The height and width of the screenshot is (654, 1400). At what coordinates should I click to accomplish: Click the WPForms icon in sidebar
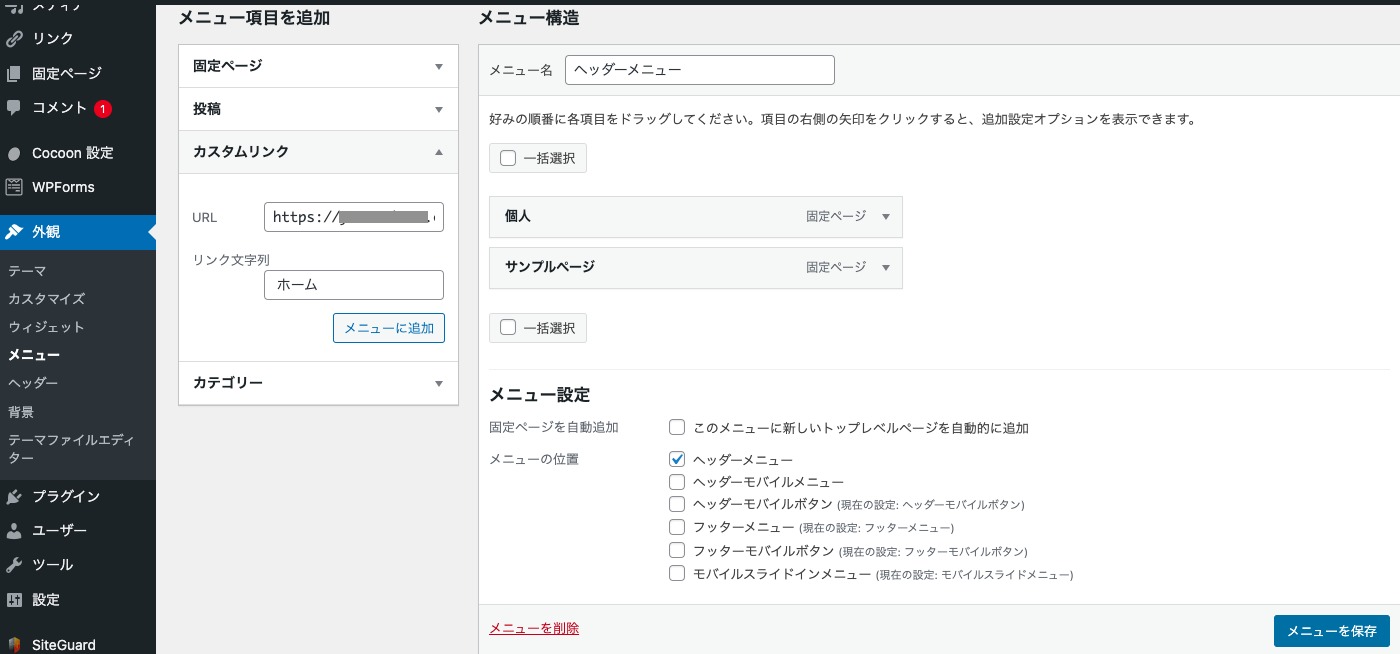14,187
